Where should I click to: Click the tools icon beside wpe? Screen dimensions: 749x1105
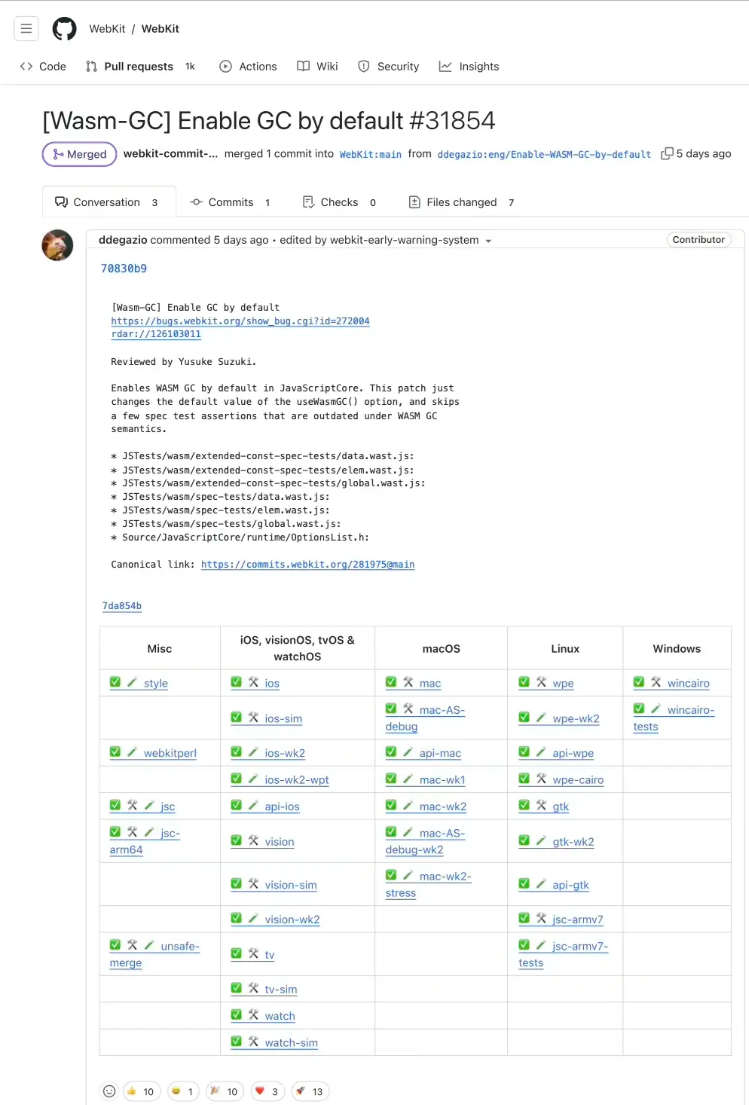tap(541, 682)
